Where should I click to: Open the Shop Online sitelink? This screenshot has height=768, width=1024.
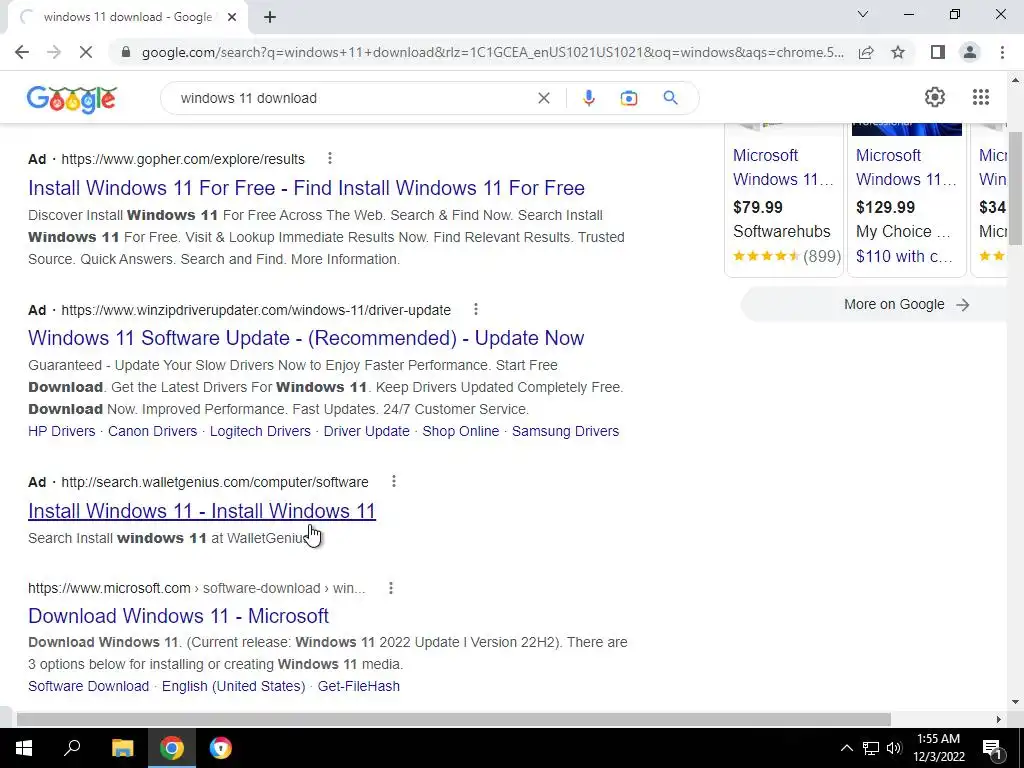460,431
